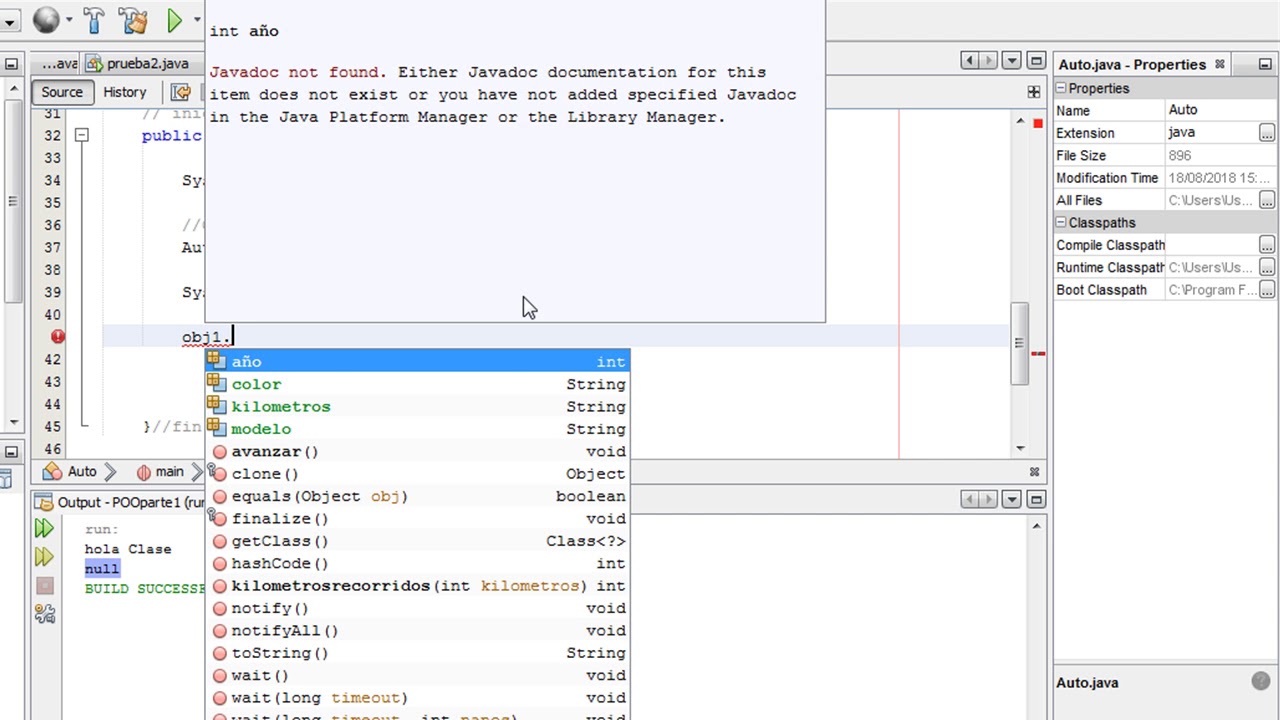1280x720 pixels.
Task: Open the Extension property editor ellipsis button
Action: pos(1267,133)
